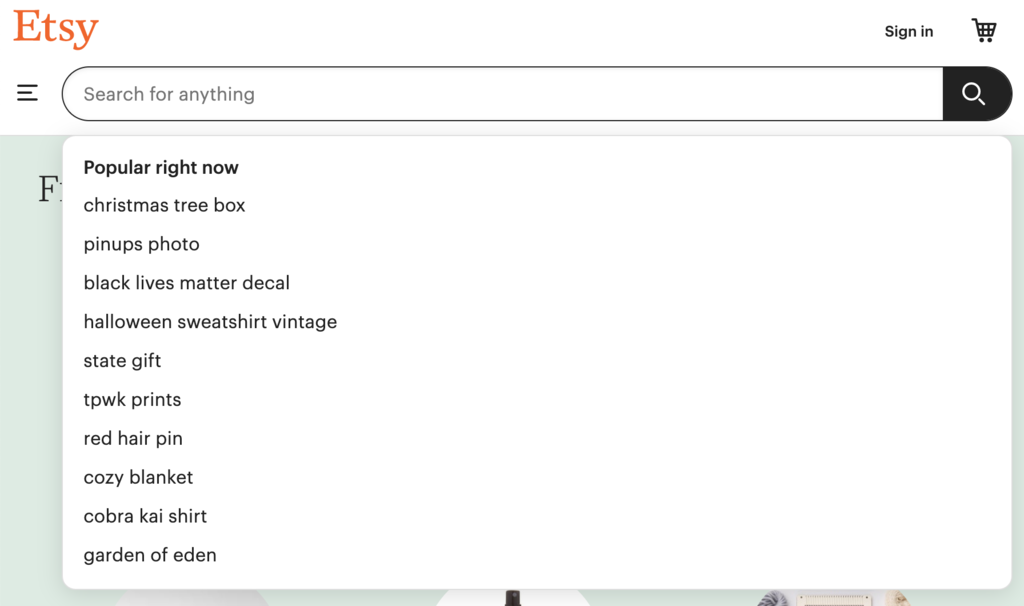Click the product image peeking below the dropdown
Viewport: 1024px width, 606px height.
(x=511, y=598)
